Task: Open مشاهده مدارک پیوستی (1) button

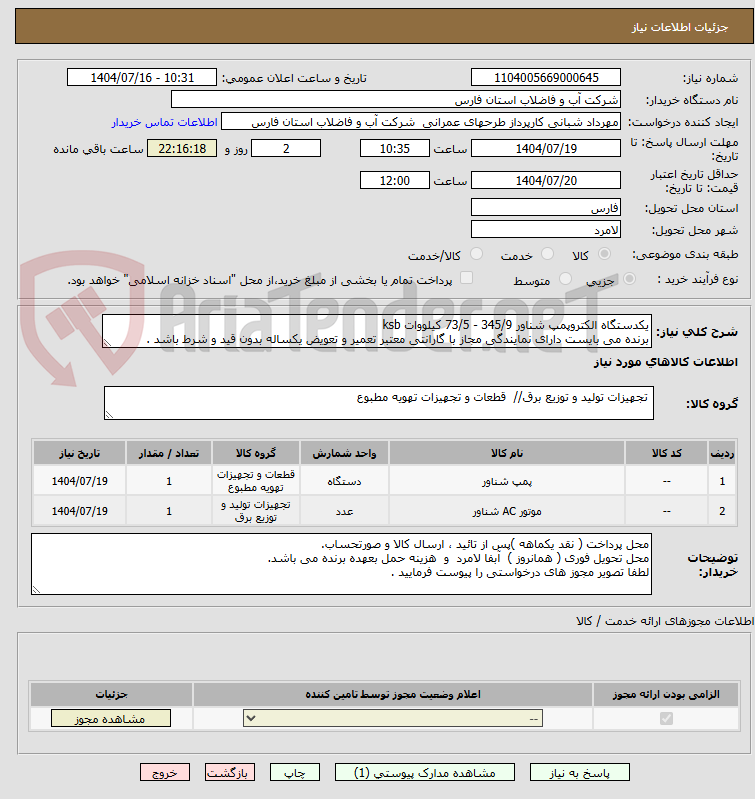Action: 424,773
